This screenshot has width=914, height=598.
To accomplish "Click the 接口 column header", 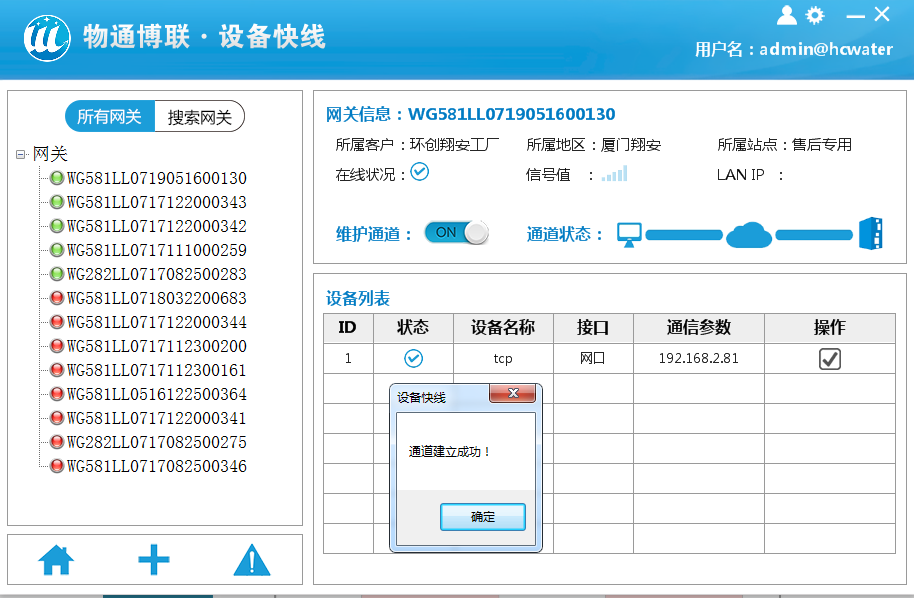I will (x=593, y=328).
